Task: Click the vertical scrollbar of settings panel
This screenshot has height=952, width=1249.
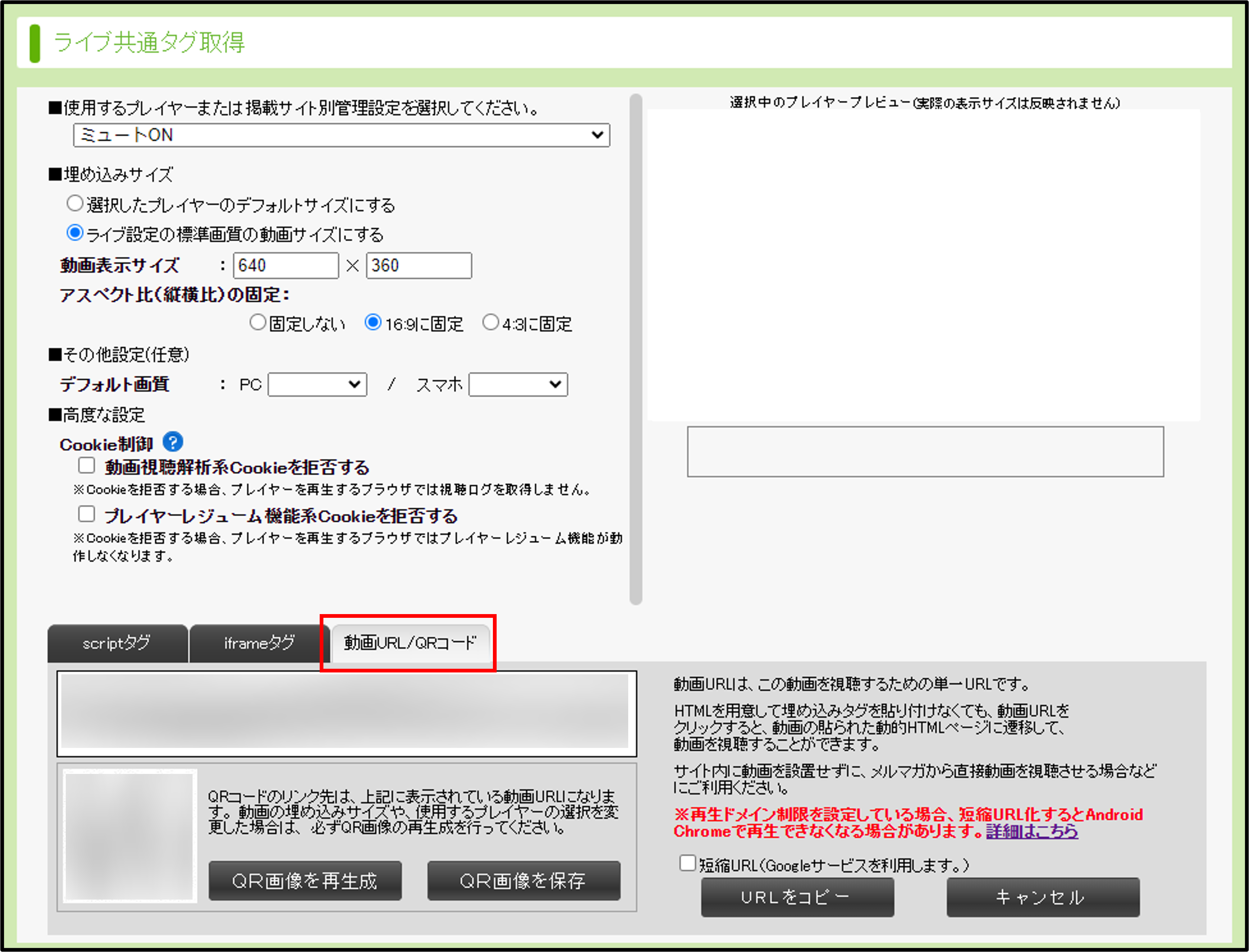Action: 636,349
